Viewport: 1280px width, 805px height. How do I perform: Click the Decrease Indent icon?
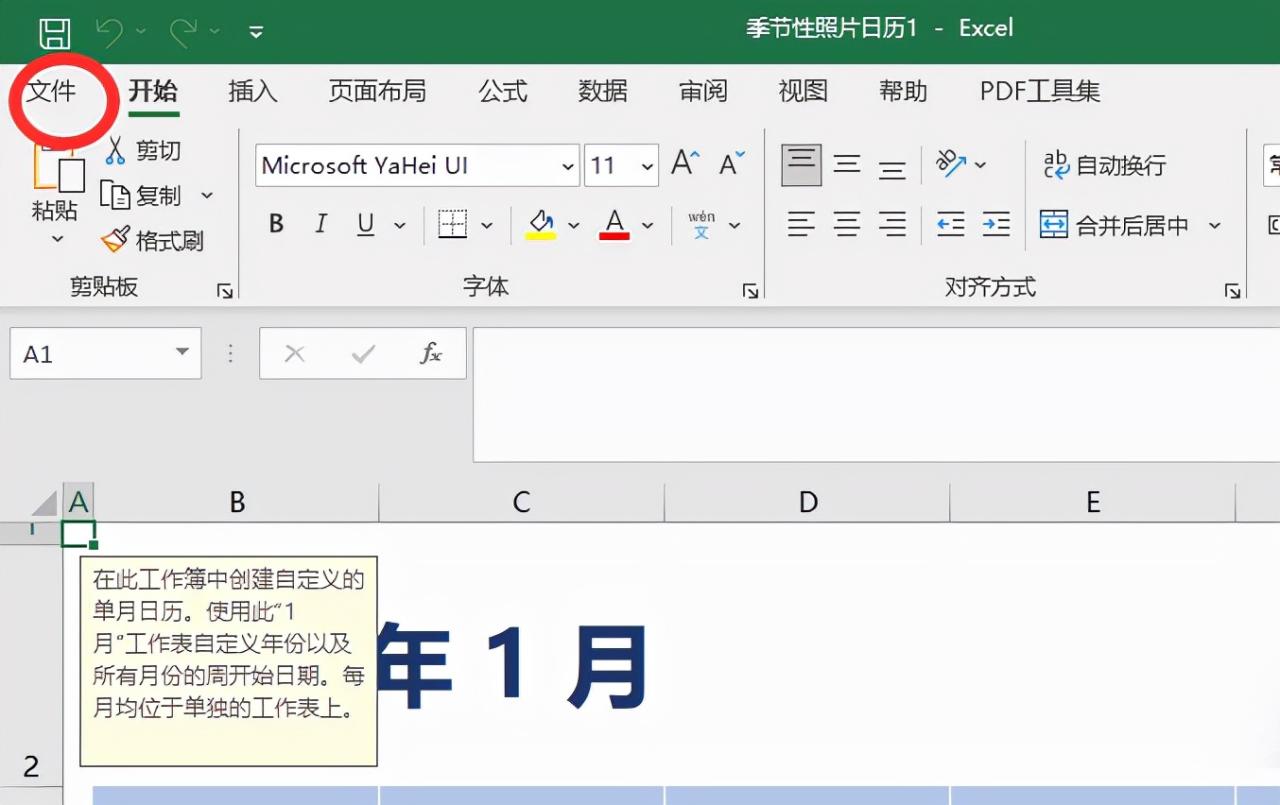tap(951, 224)
